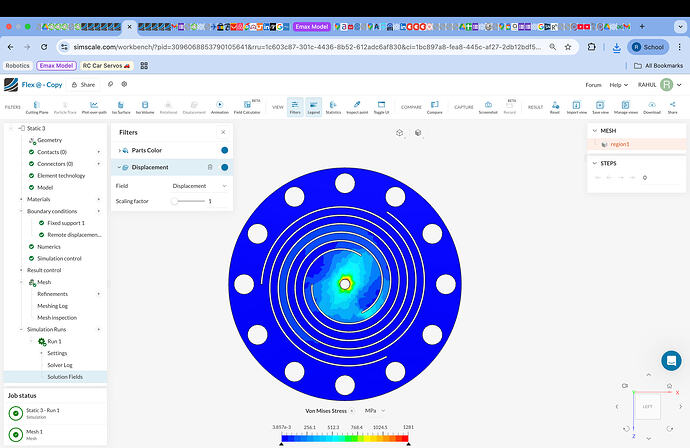Toggle the Legend view button
The height and width of the screenshot is (448, 690).
[313, 106]
